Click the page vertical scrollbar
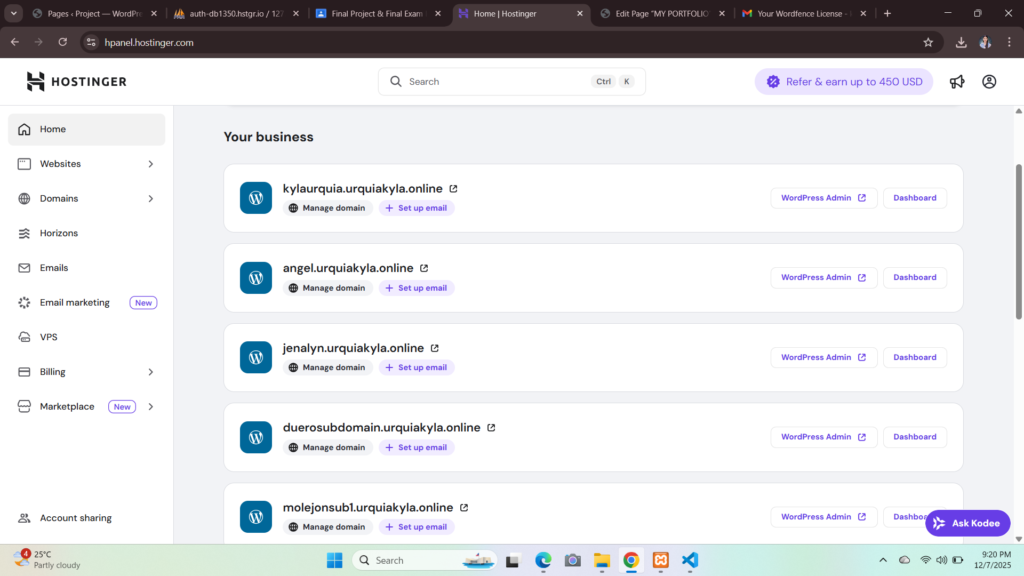Viewport: 1024px width, 576px height. click(x=1019, y=240)
